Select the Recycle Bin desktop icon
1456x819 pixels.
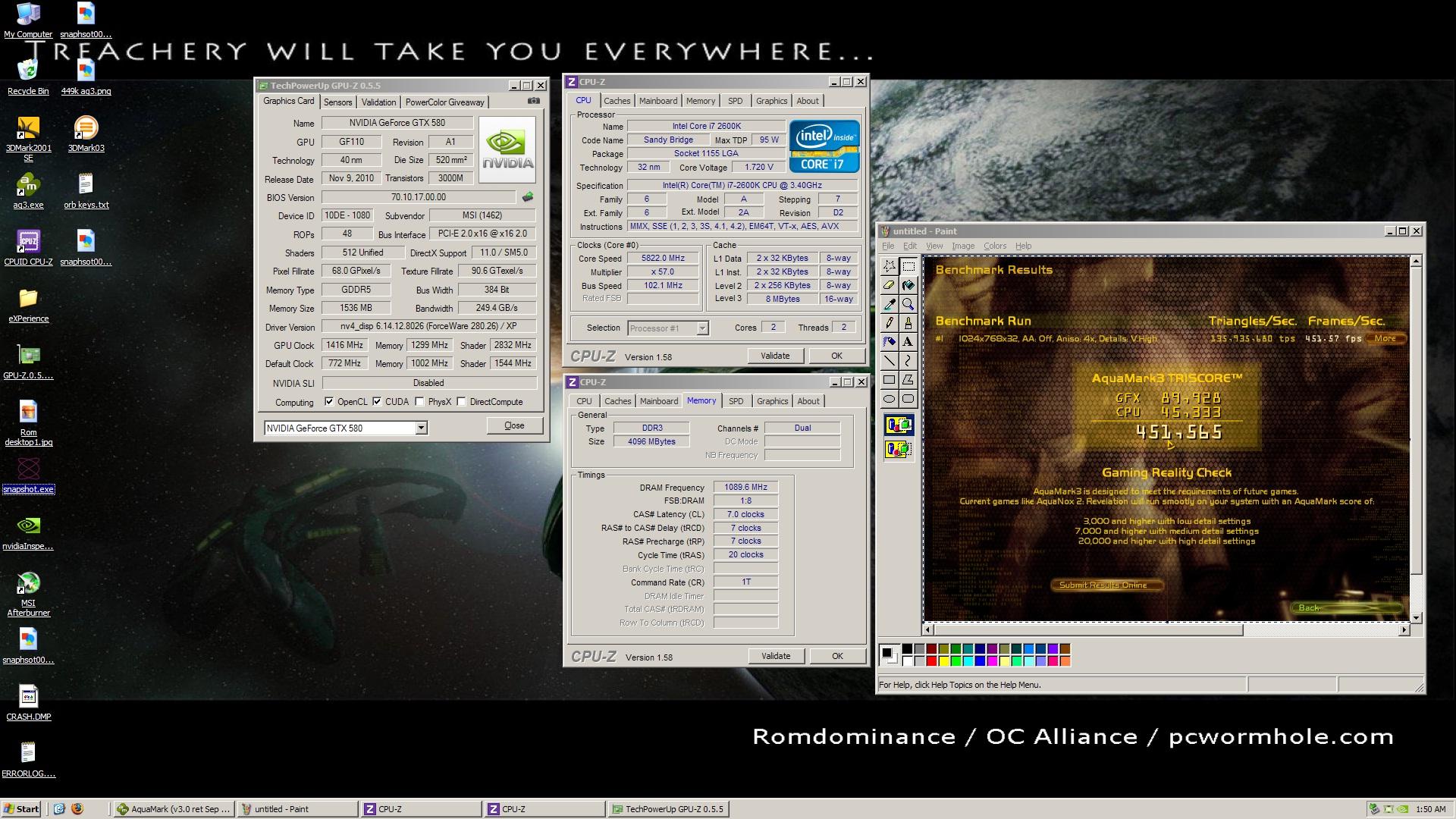pos(28,77)
